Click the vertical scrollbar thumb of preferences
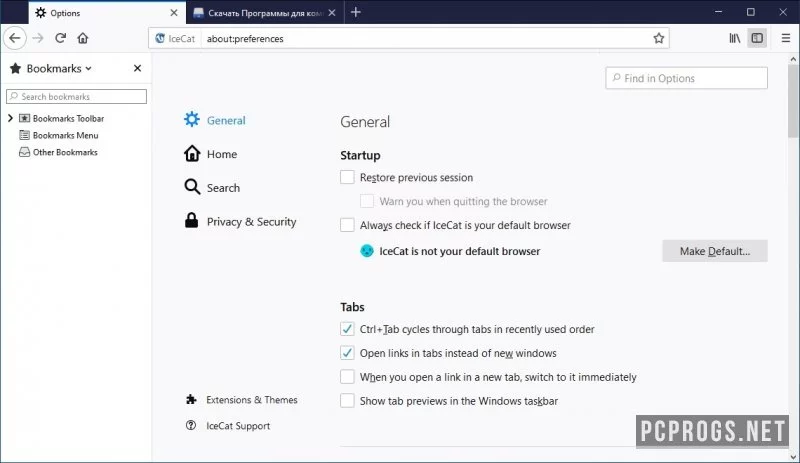 792,101
